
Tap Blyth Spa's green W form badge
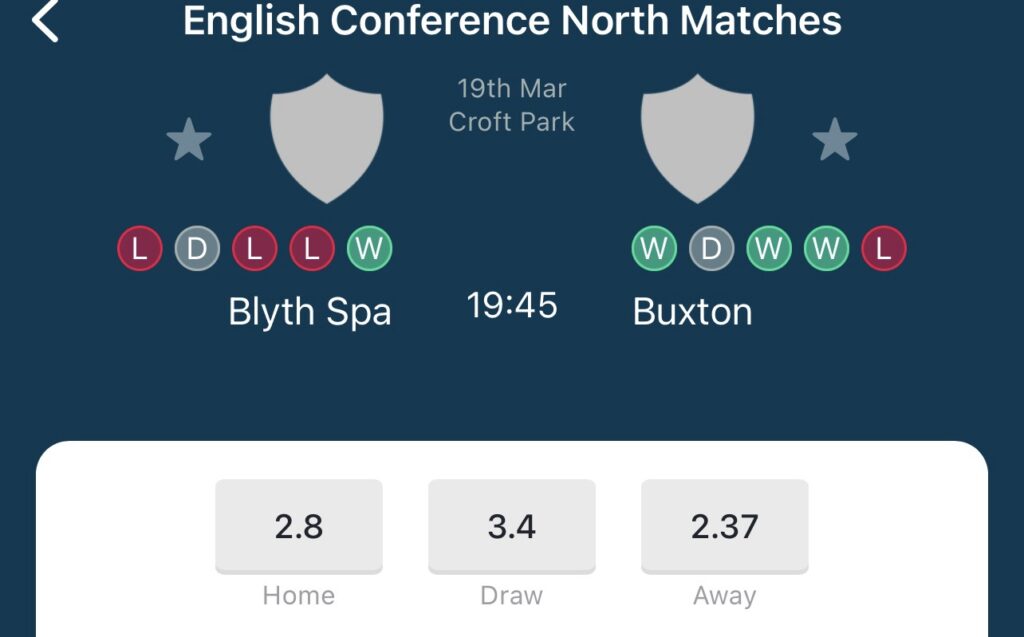pos(370,248)
